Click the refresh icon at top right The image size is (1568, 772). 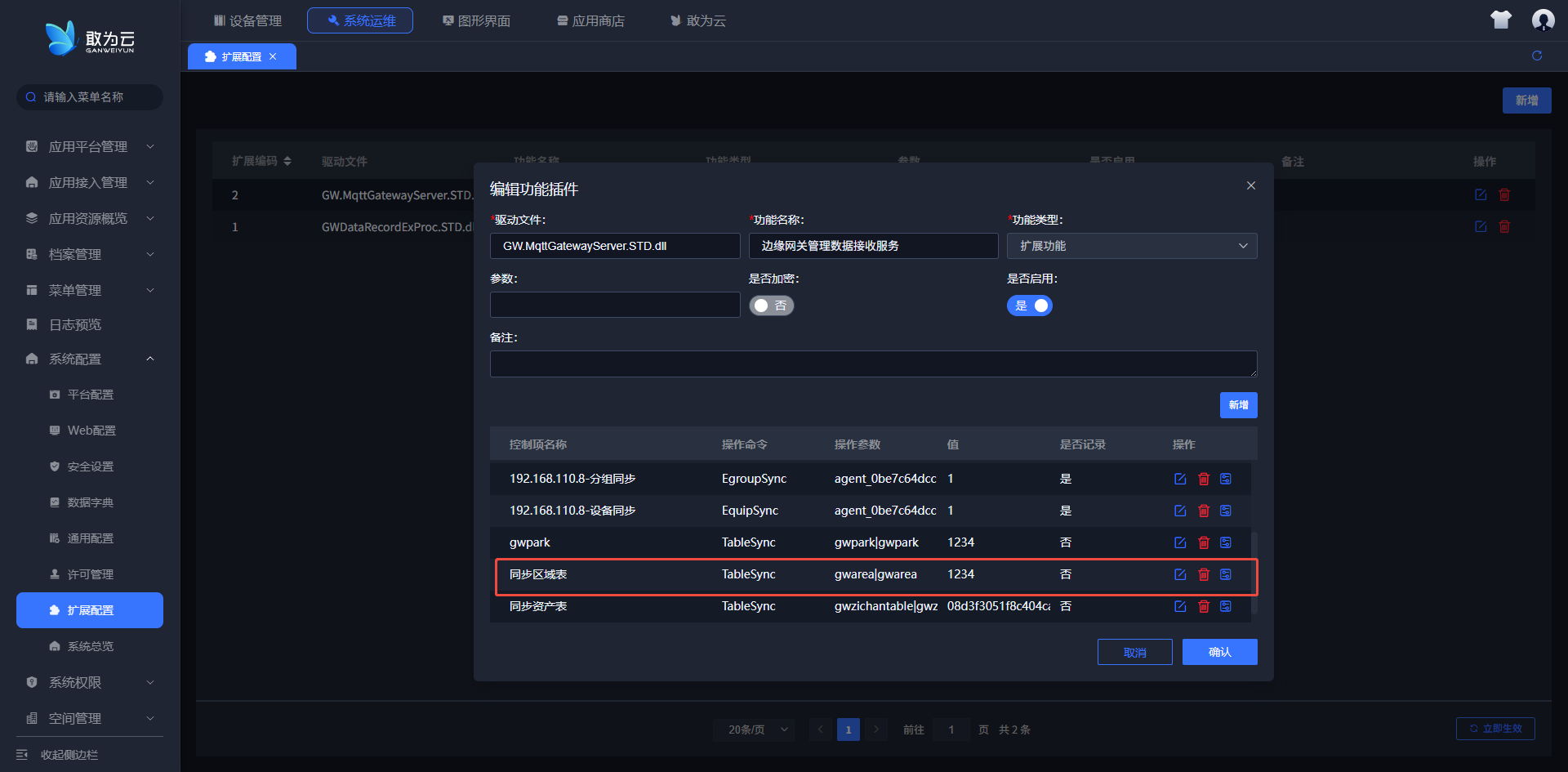(1537, 56)
